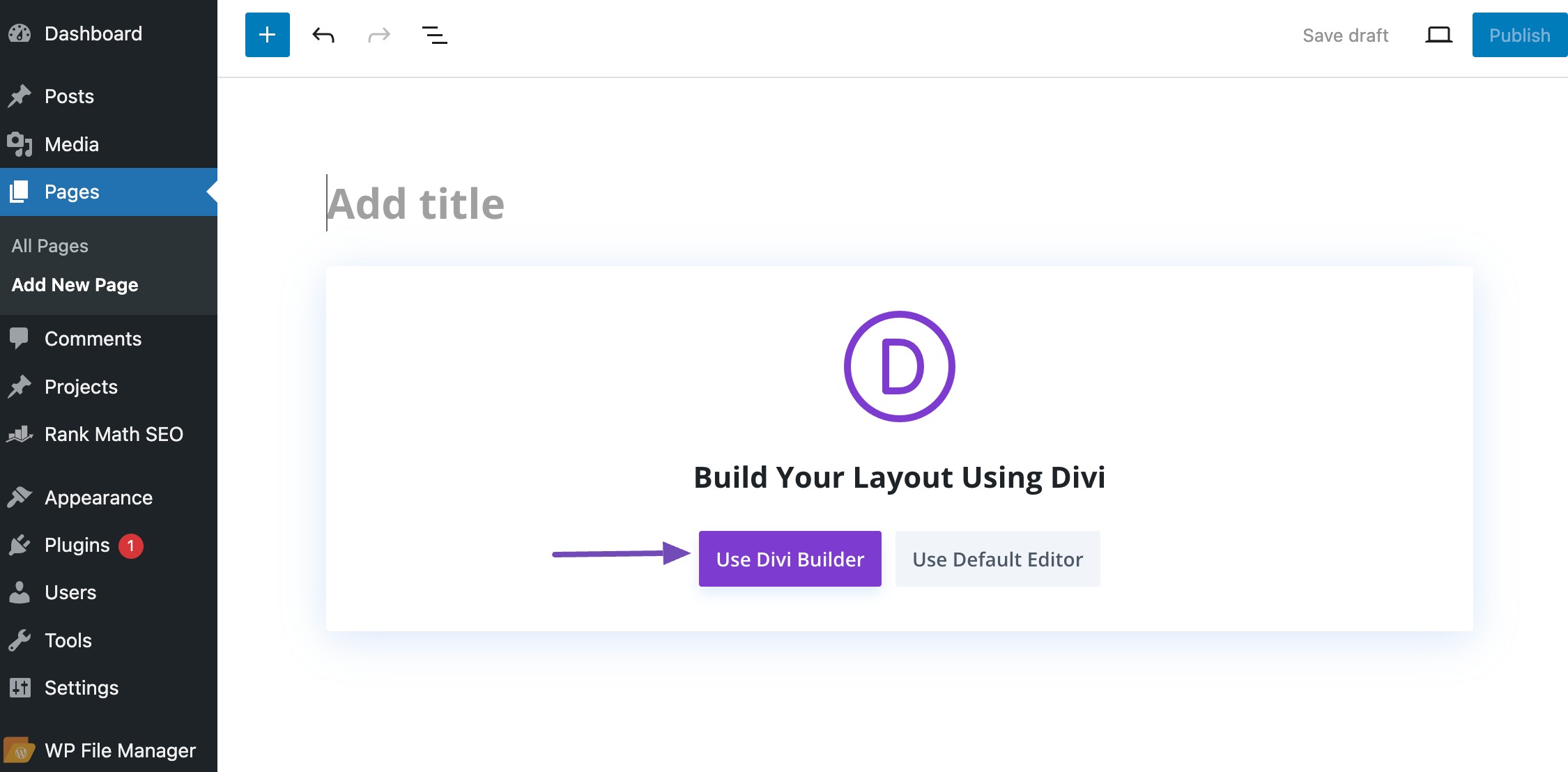The image size is (1568, 772).
Task: Click the red Plugins update badge
Action: click(x=131, y=546)
